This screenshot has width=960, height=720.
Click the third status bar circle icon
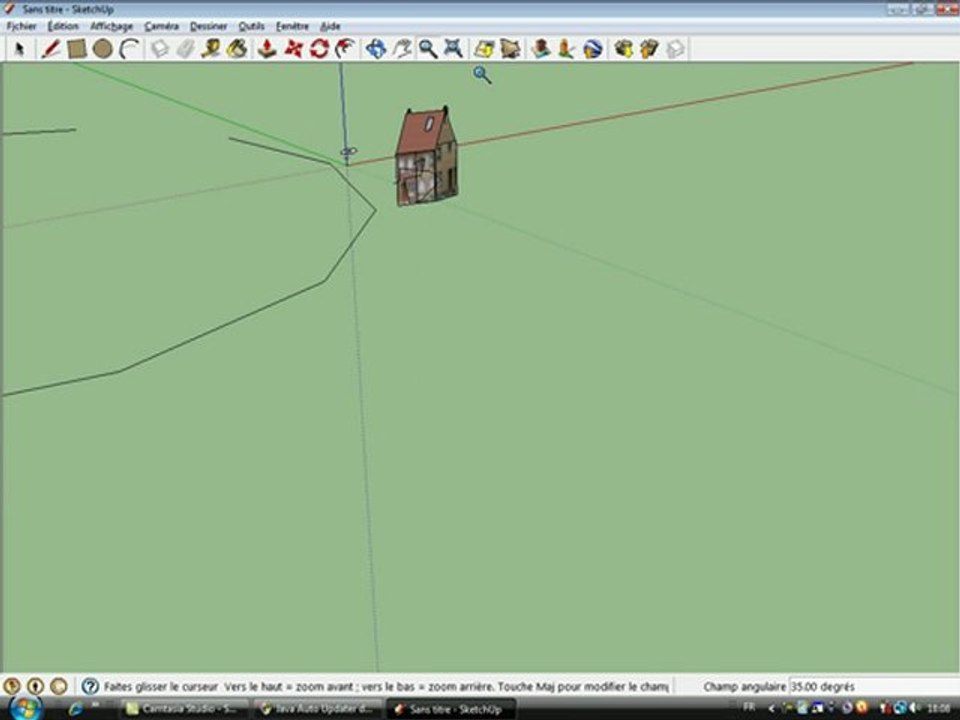tap(59, 686)
